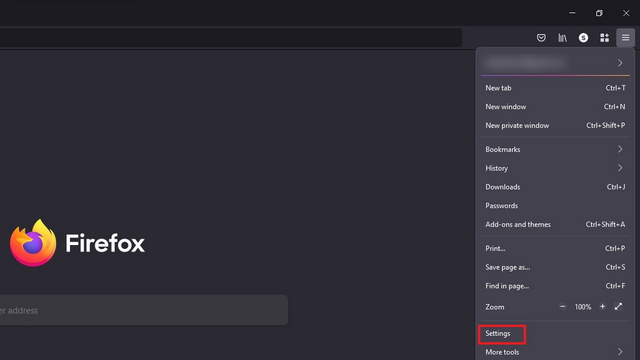Minimize the Firefox window
Screen dimensions: 640x360
tap(572, 13)
